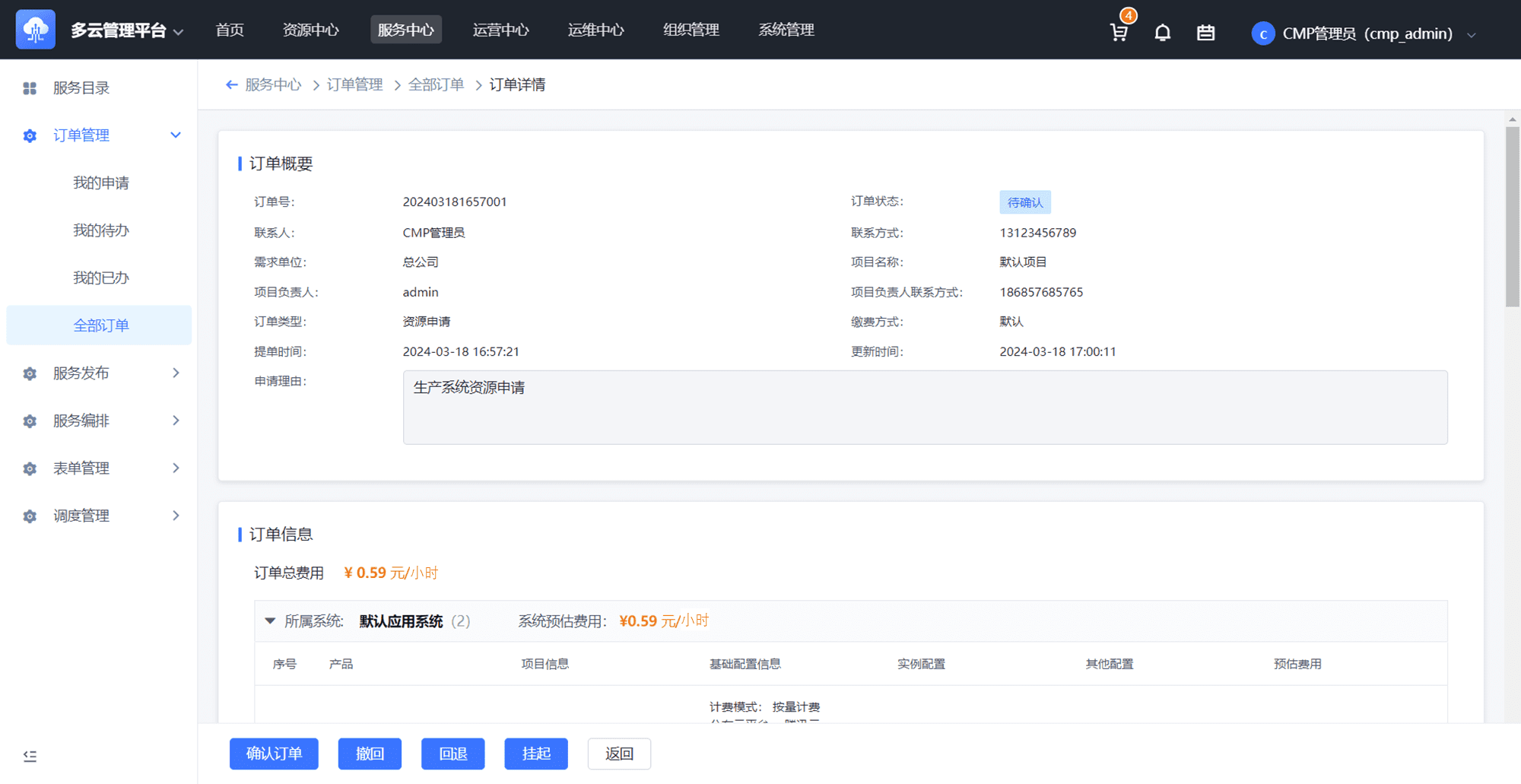Switch to the 运维中心 menu

pos(595,30)
